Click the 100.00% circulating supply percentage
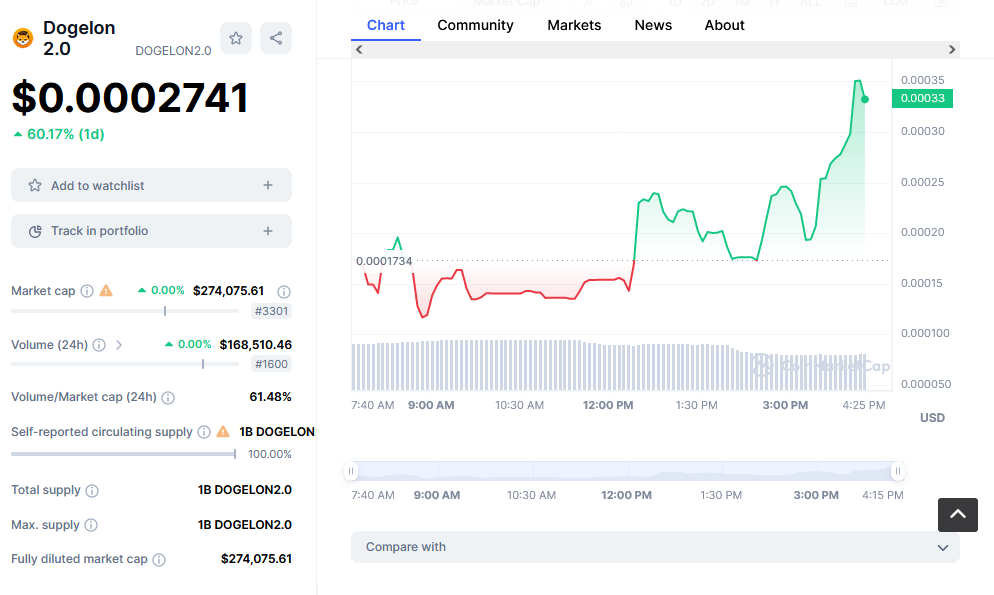The height and width of the screenshot is (595, 994). click(270, 454)
